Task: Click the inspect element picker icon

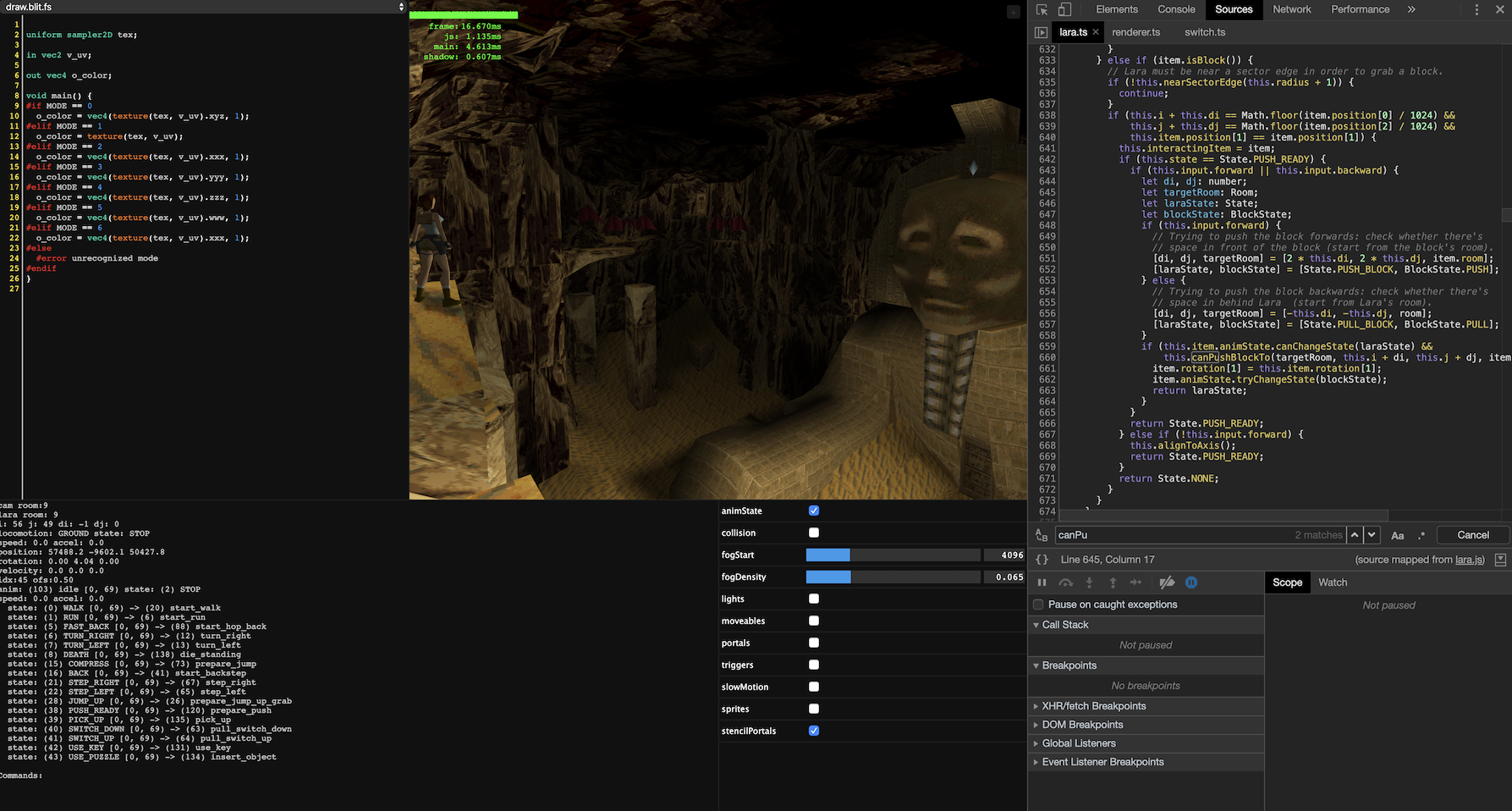Action: [x=1042, y=9]
